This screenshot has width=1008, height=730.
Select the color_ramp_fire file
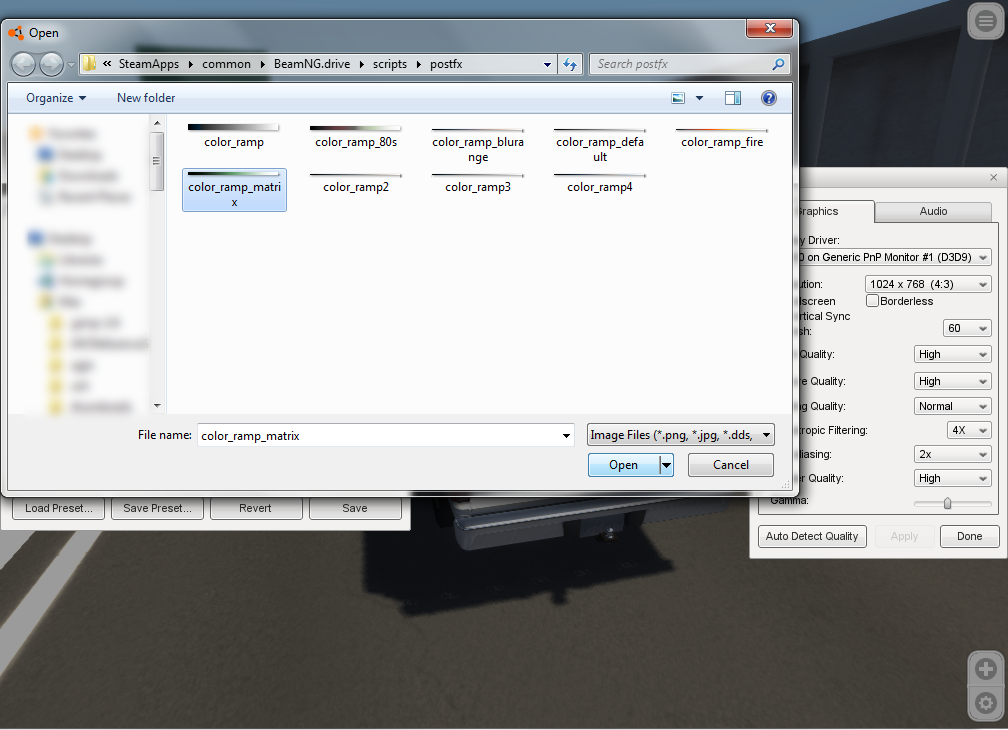coord(722,138)
